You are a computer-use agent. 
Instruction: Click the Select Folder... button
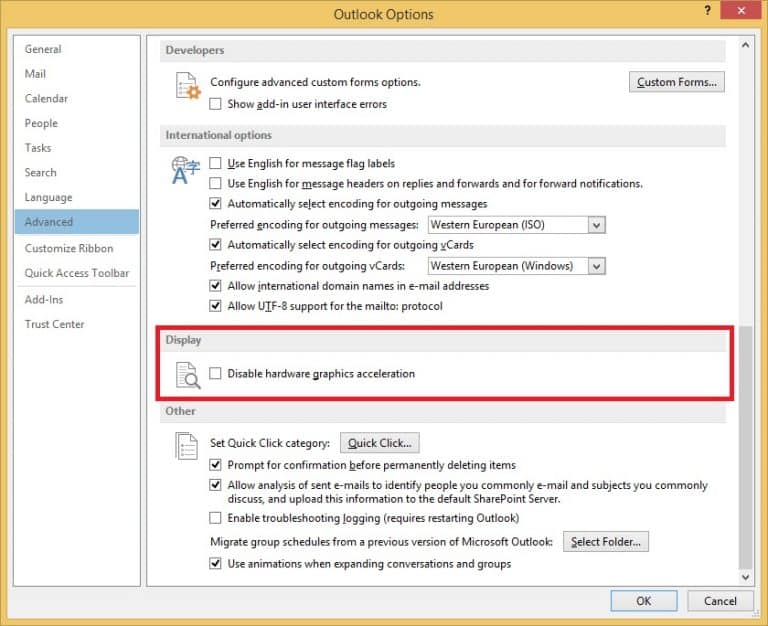click(x=605, y=541)
